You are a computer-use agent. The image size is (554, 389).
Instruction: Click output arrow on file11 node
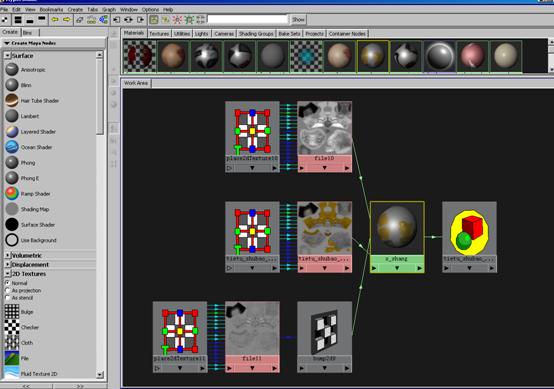pyautogui.click(x=275, y=369)
